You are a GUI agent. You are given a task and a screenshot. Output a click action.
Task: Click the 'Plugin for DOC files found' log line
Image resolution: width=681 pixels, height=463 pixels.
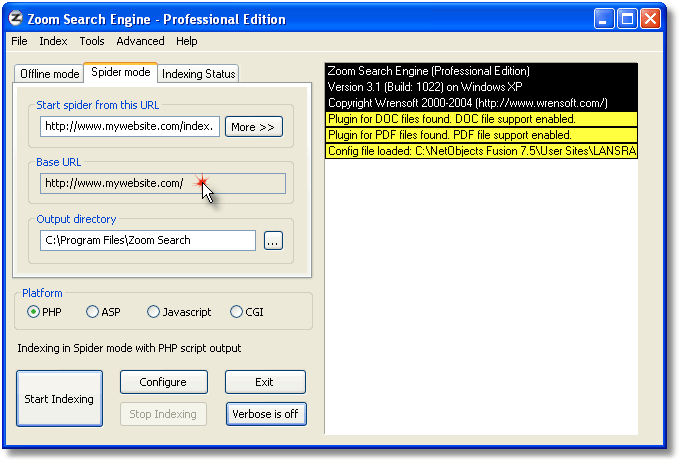click(481, 119)
